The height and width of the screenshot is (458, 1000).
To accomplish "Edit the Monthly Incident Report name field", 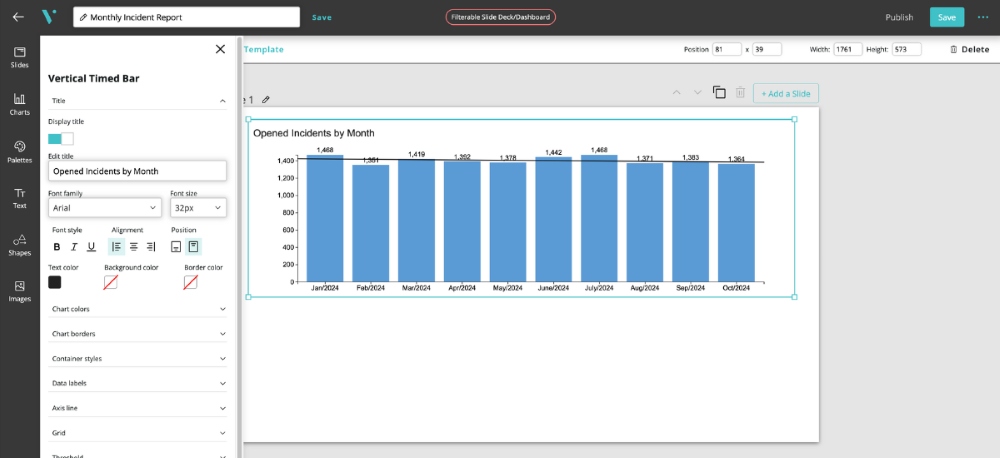I will tap(186, 17).
